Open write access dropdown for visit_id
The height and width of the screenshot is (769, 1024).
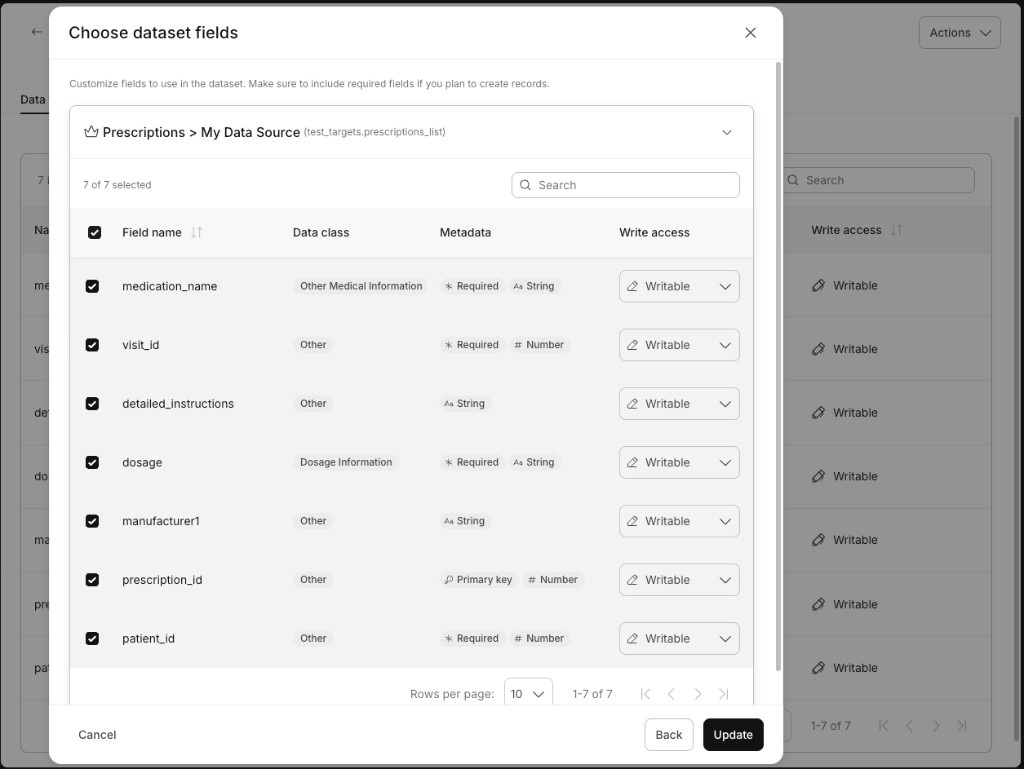[x=679, y=345]
